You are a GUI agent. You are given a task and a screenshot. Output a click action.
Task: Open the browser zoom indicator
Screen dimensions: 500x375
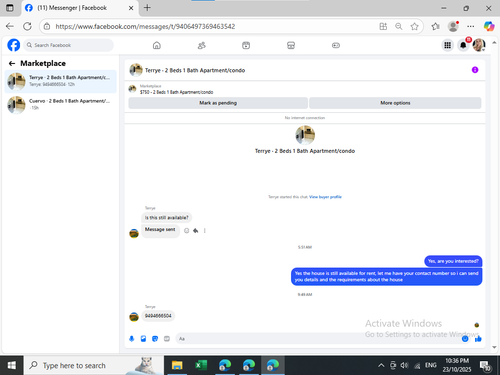pyautogui.click(x=399, y=26)
